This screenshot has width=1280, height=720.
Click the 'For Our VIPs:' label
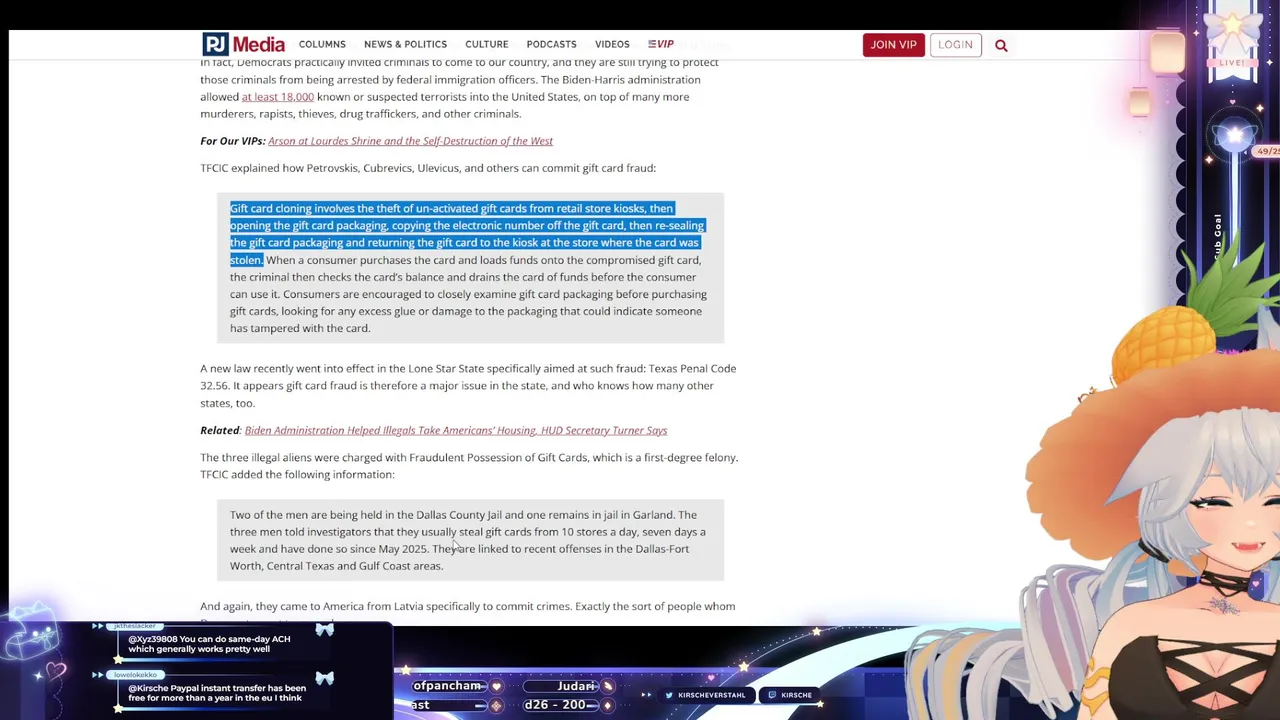click(233, 141)
